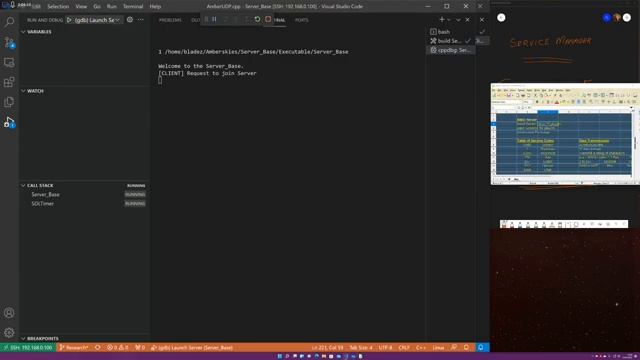Viewport: 640px width, 360px height.
Task: Open the Manage gear icon
Action: click(9, 332)
